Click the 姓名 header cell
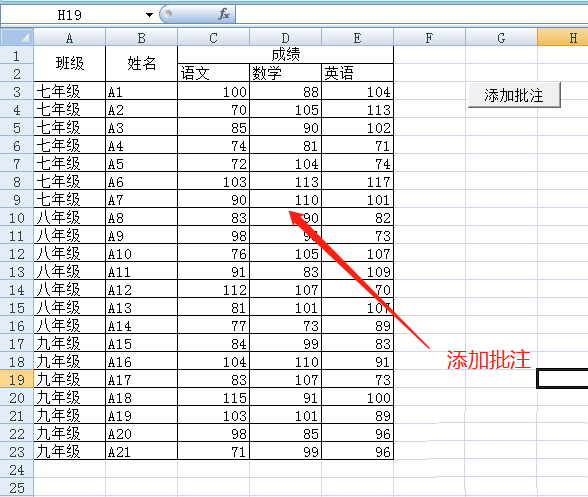 pyautogui.click(x=141, y=63)
